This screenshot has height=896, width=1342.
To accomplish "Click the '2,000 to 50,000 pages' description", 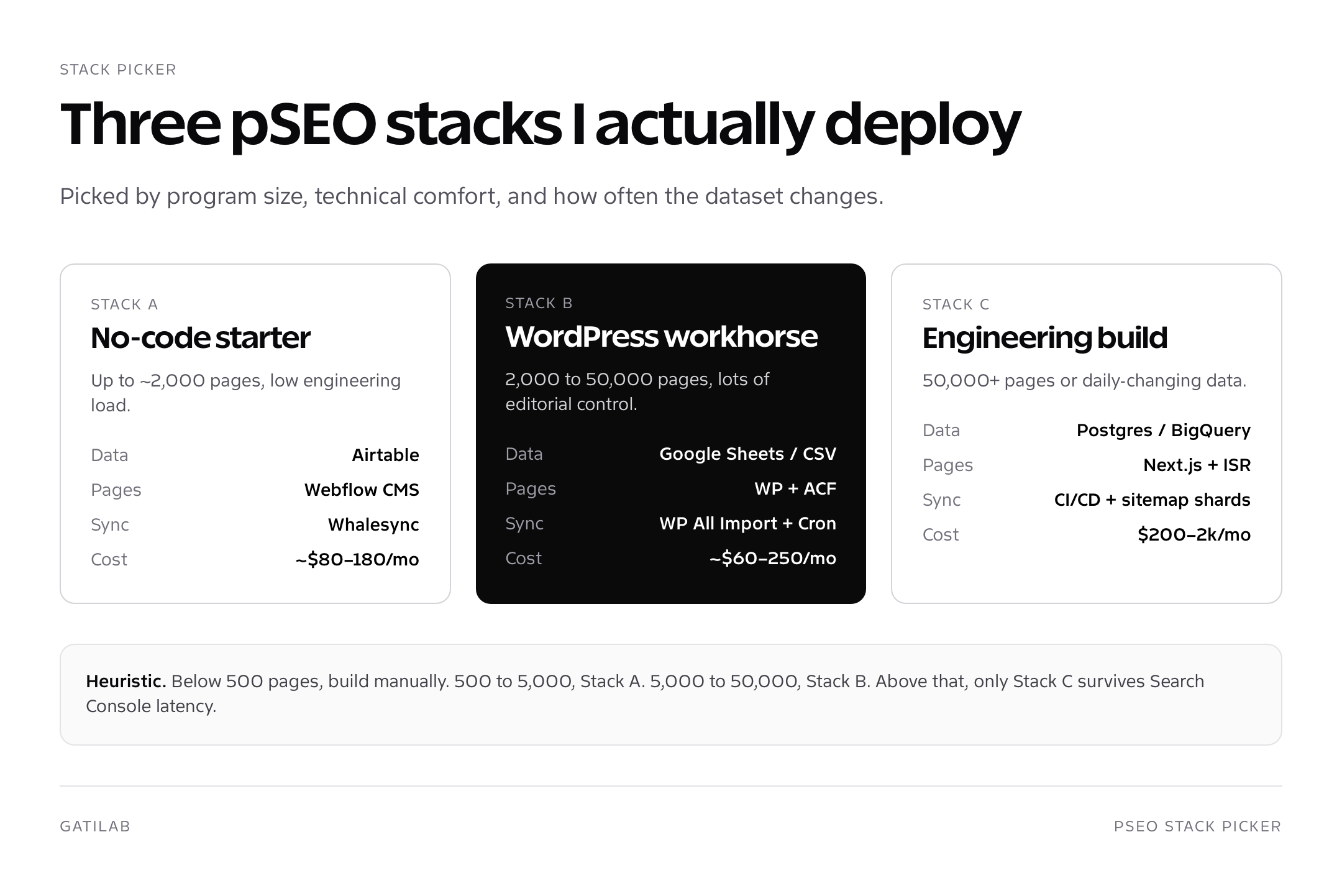I will tap(637, 391).
